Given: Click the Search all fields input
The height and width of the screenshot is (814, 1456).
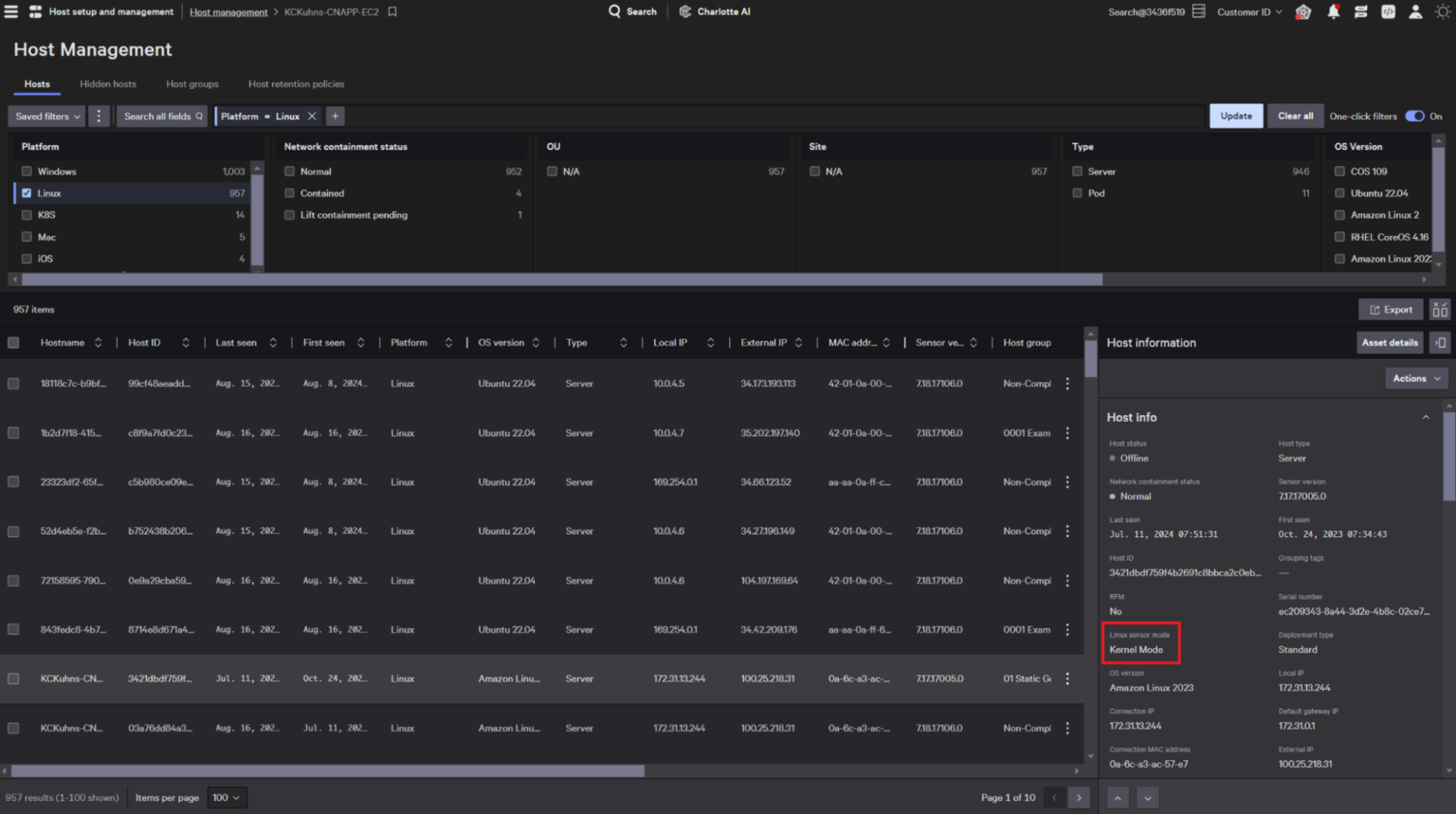Looking at the screenshot, I should pos(161,116).
